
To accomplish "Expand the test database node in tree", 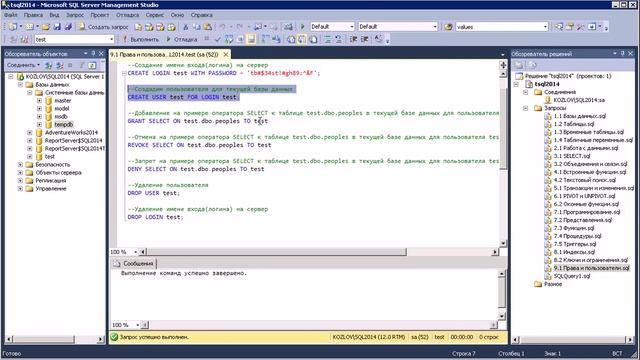I will [x=30, y=157].
